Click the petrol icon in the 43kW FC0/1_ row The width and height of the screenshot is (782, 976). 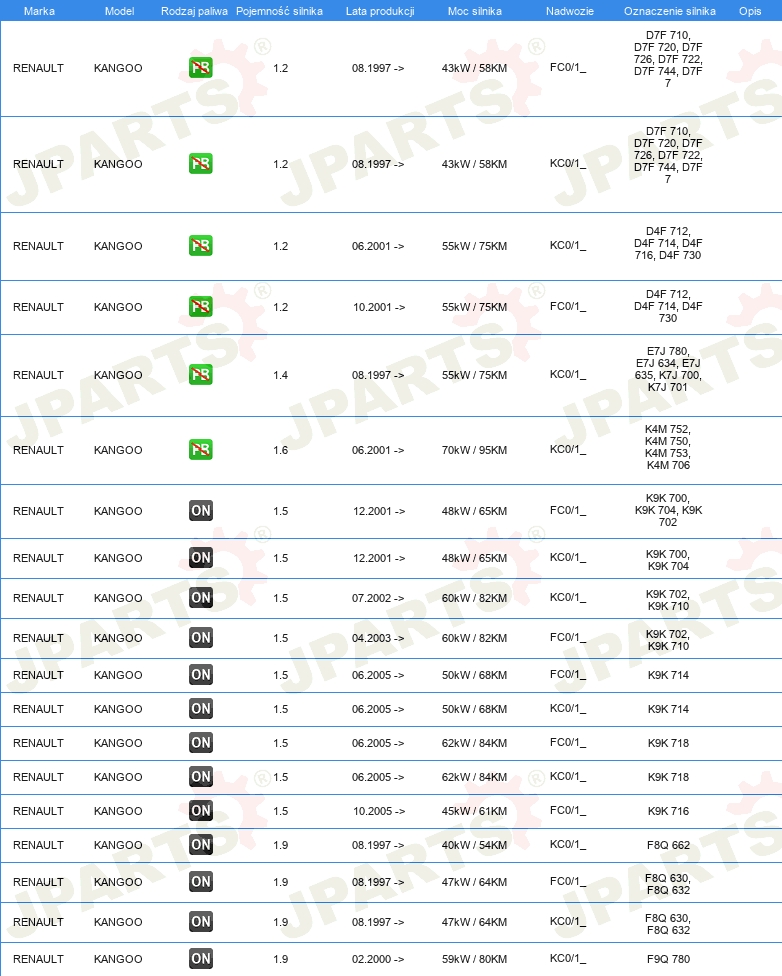tap(200, 67)
